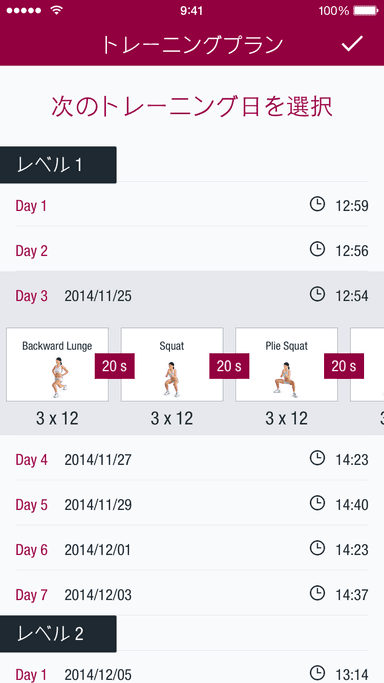The image size is (384, 683).
Task: Click the clock icon beside 13:14
Action: click(x=317, y=672)
